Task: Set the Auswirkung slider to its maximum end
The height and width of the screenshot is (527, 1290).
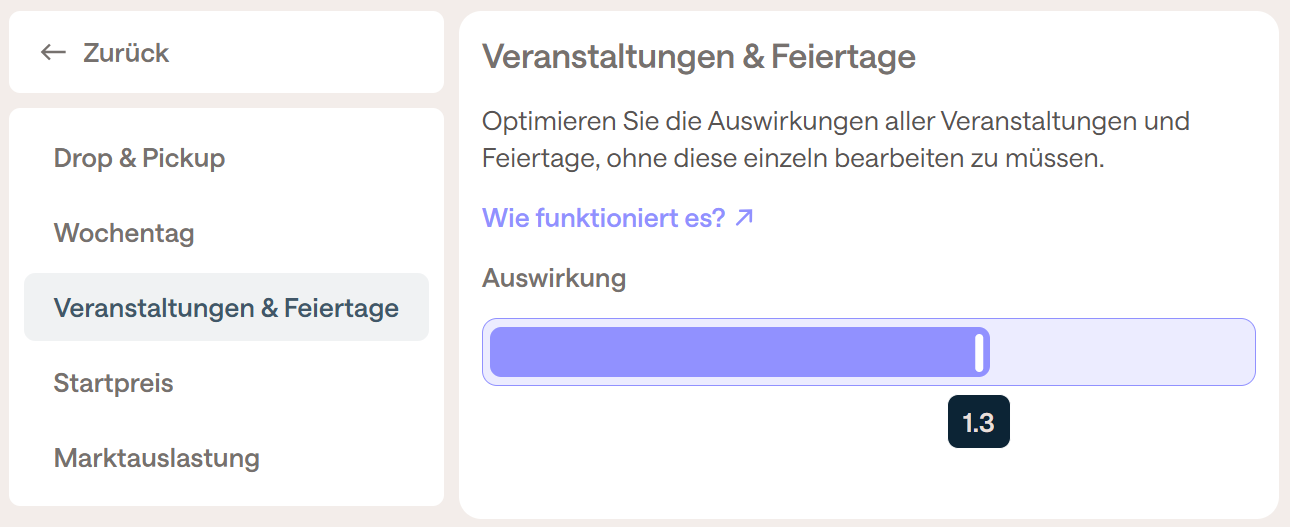Action: tap(1249, 352)
